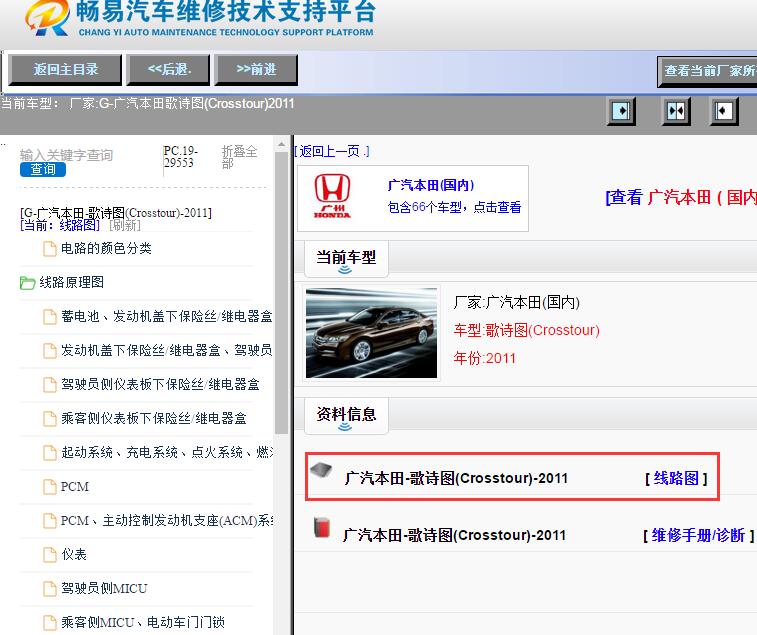Screen dimensions: 757x635
Task: Click the blue 查询 search button
Action: [x=43, y=169]
